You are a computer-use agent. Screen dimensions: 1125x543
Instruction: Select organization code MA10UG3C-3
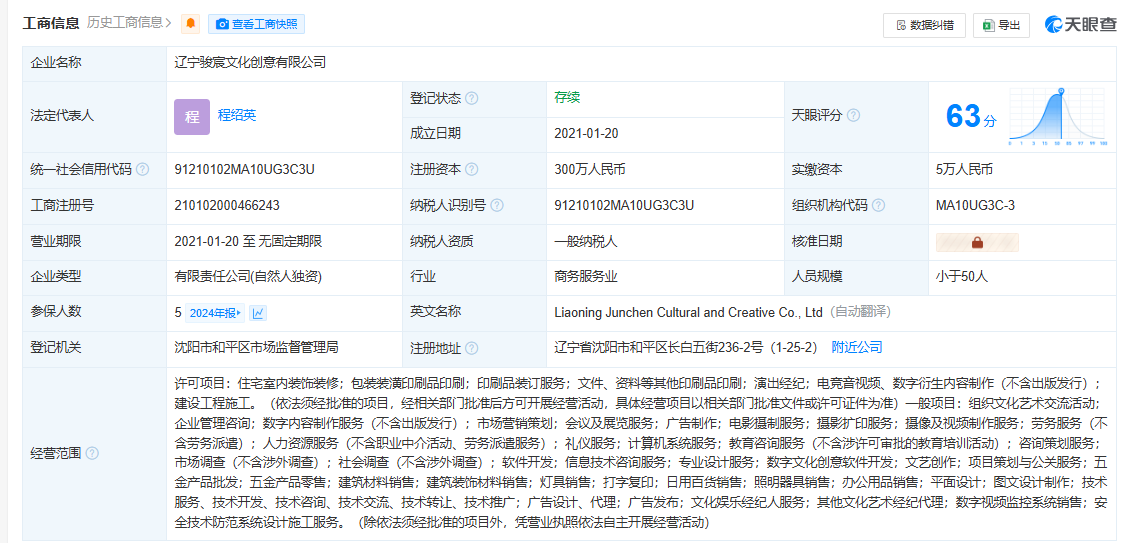click(x=975, y=206)
